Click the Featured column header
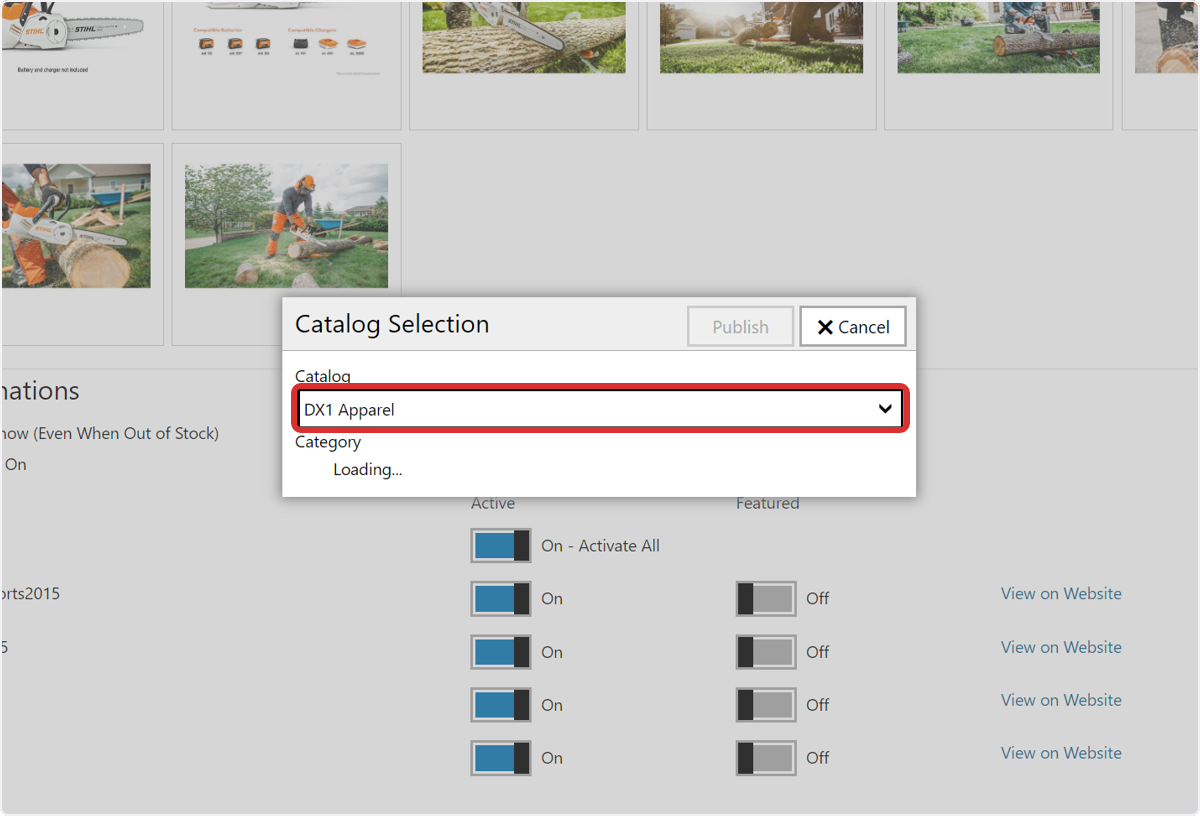The width and height of the screenshot is (1200, 816). pyautogui.click(x=768, y=503)
